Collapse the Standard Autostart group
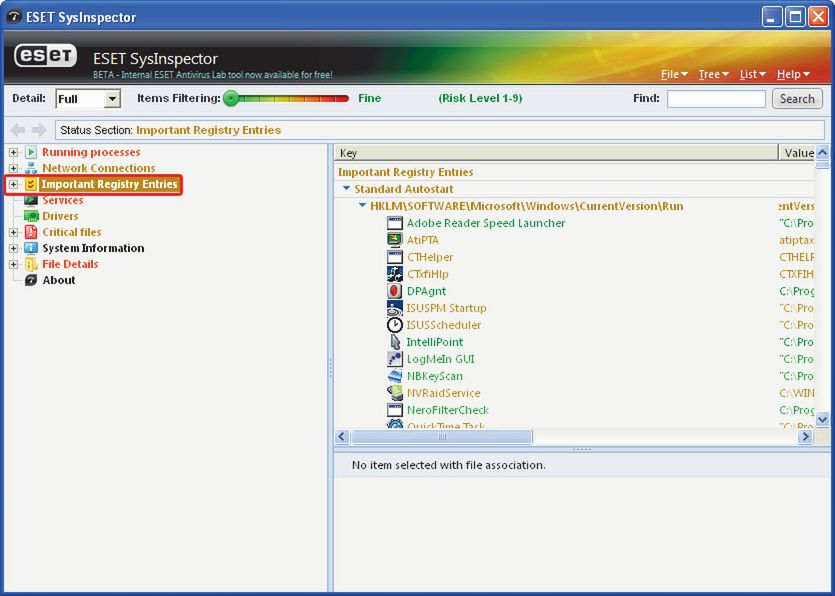 (347, 189)
